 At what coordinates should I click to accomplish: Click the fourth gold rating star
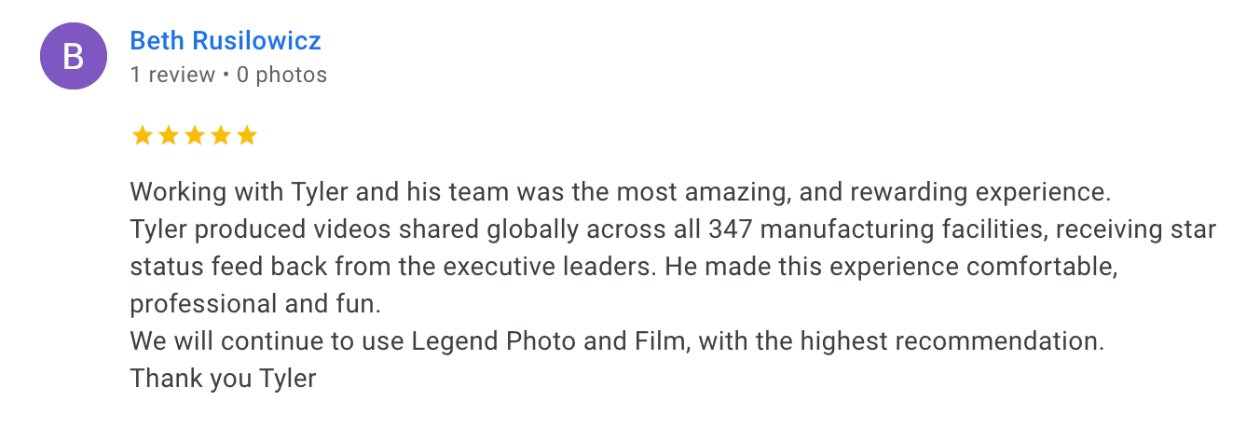[220, 136]
